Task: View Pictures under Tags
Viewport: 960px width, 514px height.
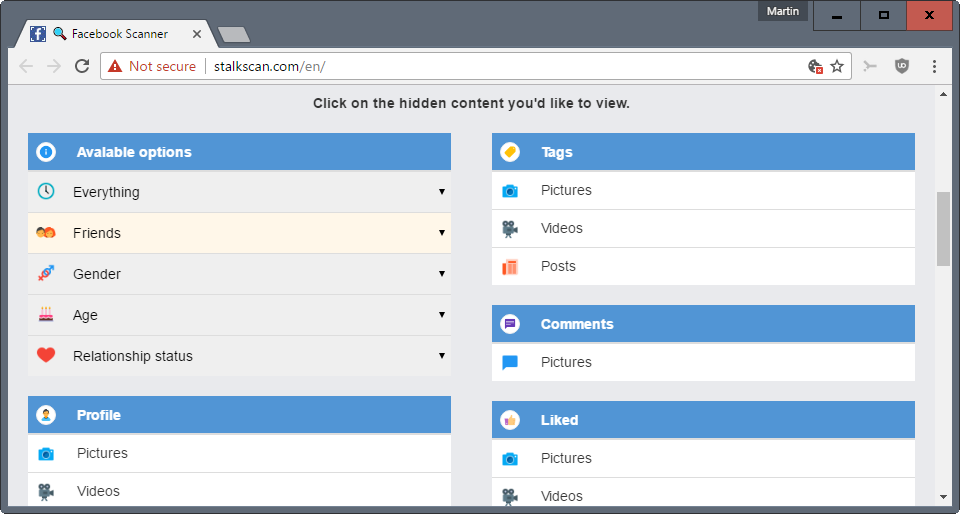Action: click(x=703, y=190)
